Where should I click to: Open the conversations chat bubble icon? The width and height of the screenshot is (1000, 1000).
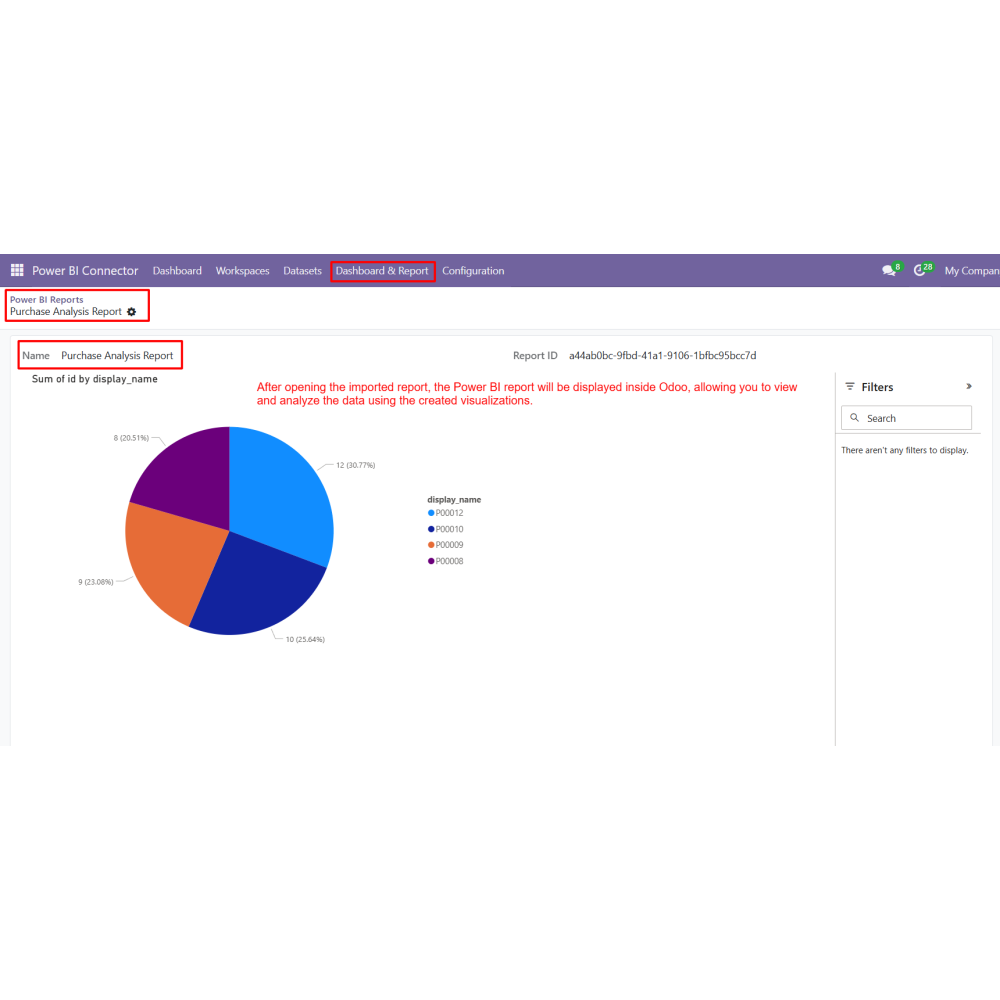[x=889, y=270]
